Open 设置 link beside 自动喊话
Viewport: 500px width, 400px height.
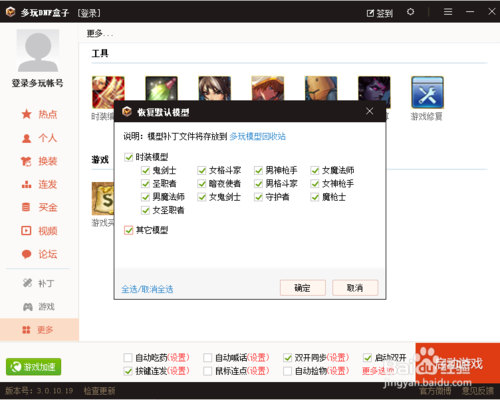point(258,358)
